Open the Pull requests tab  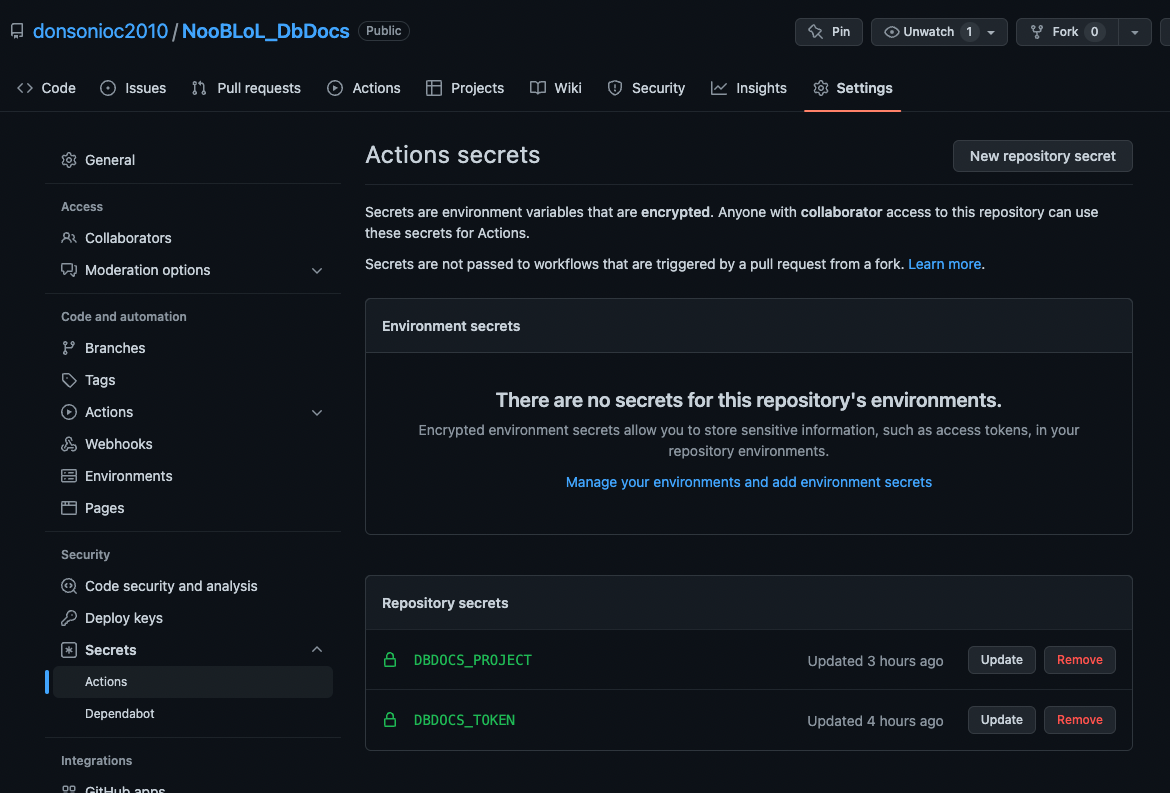click(246, 88)
